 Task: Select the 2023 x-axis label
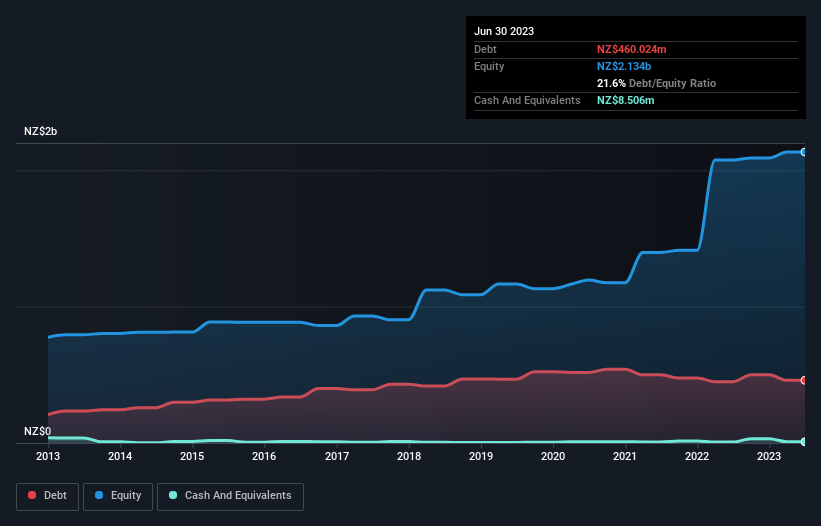click(769, 456)
